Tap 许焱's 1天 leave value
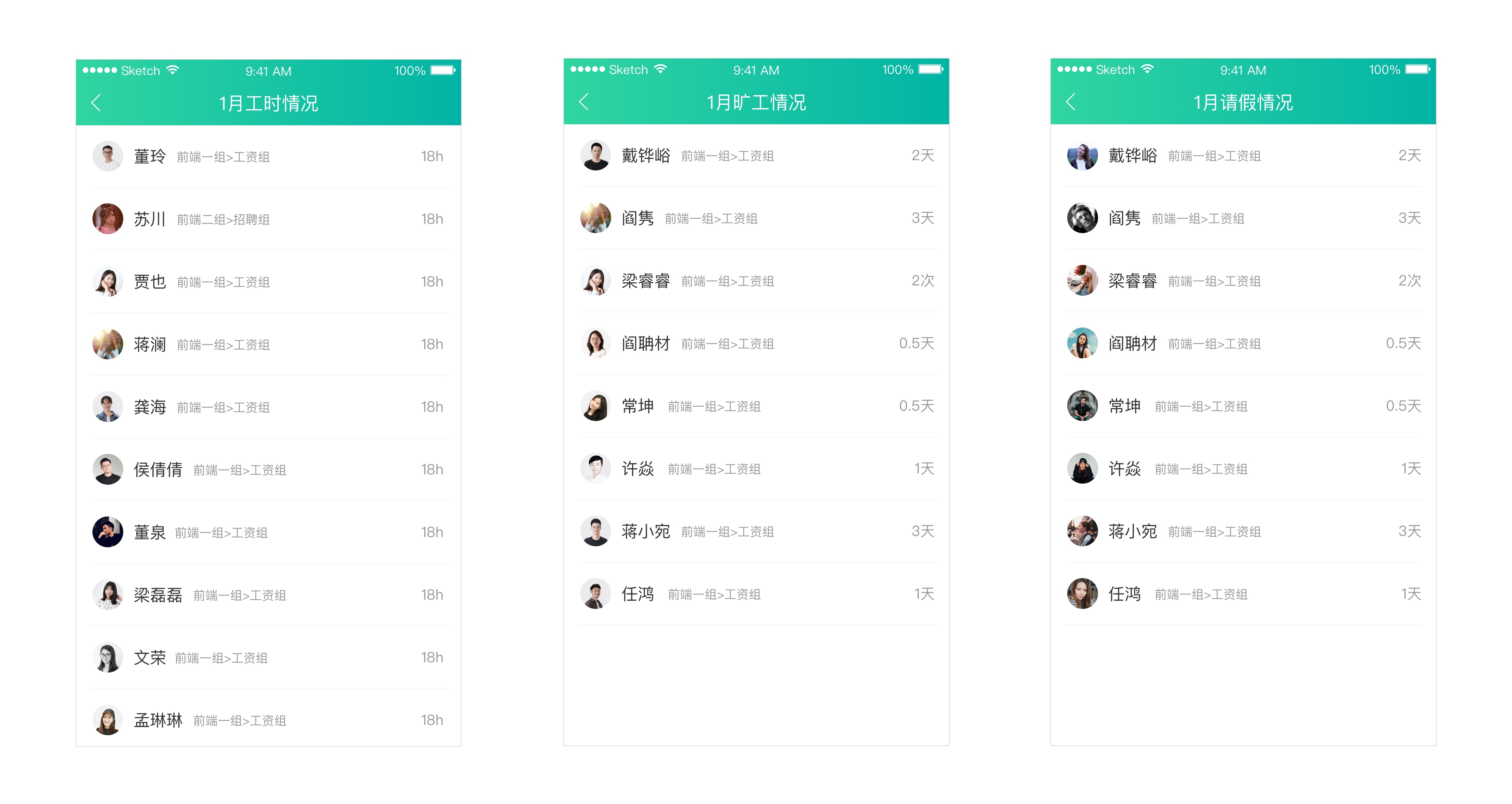This screenshot has width=1512, height=804. 1410,468
